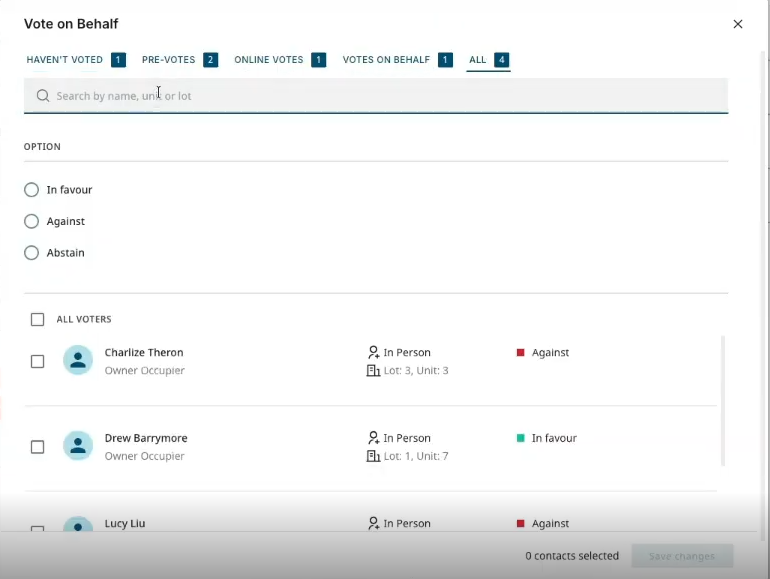Select the All tab

489,60
